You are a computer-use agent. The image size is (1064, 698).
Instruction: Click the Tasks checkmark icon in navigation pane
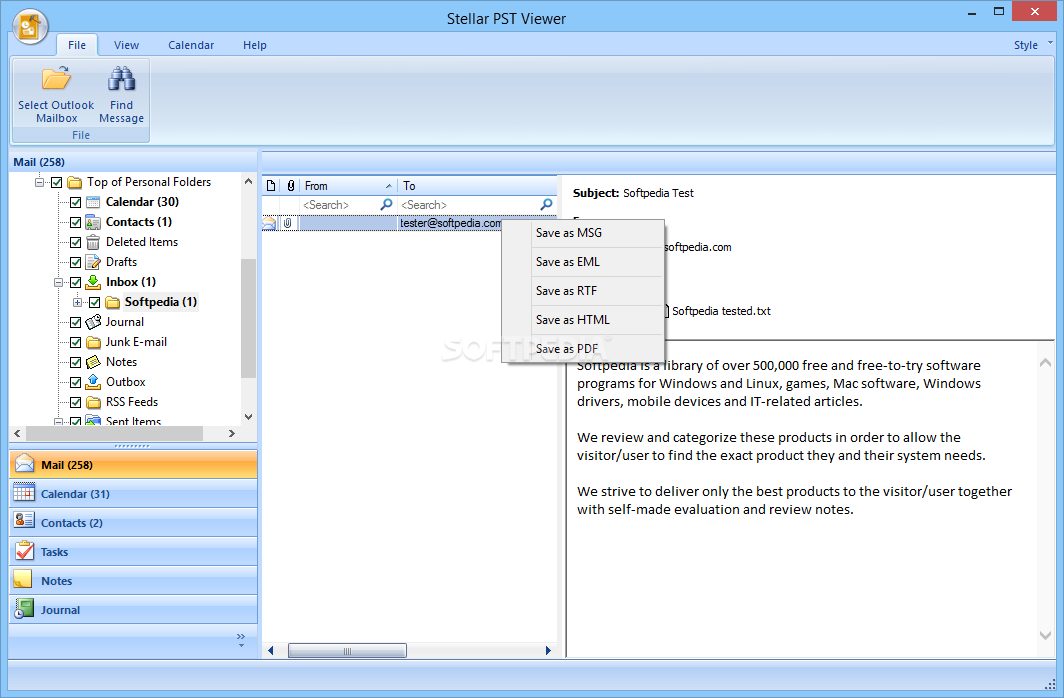pos(24,551)
